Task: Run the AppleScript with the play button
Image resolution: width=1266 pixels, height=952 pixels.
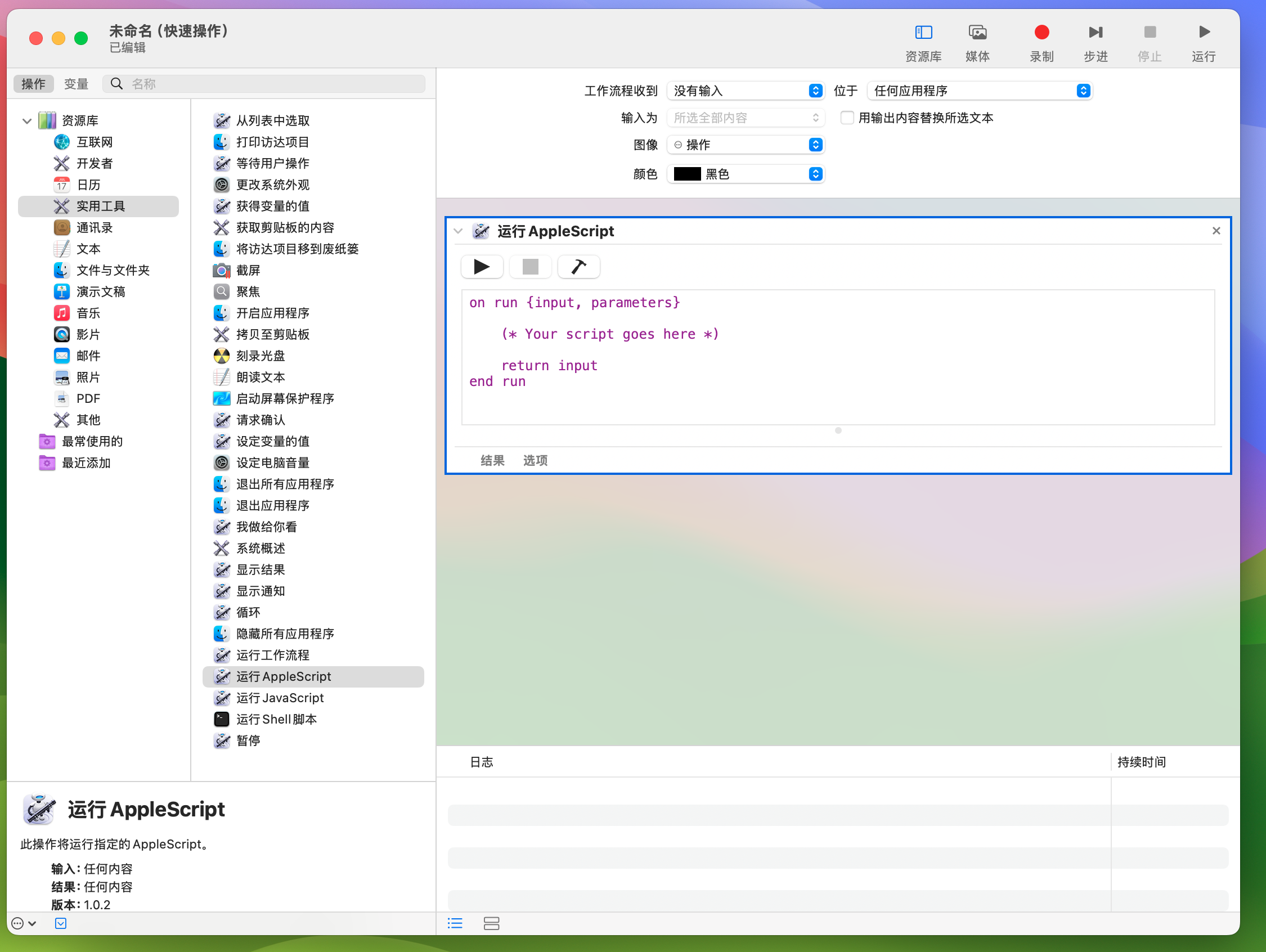Action: coord(481,267)
